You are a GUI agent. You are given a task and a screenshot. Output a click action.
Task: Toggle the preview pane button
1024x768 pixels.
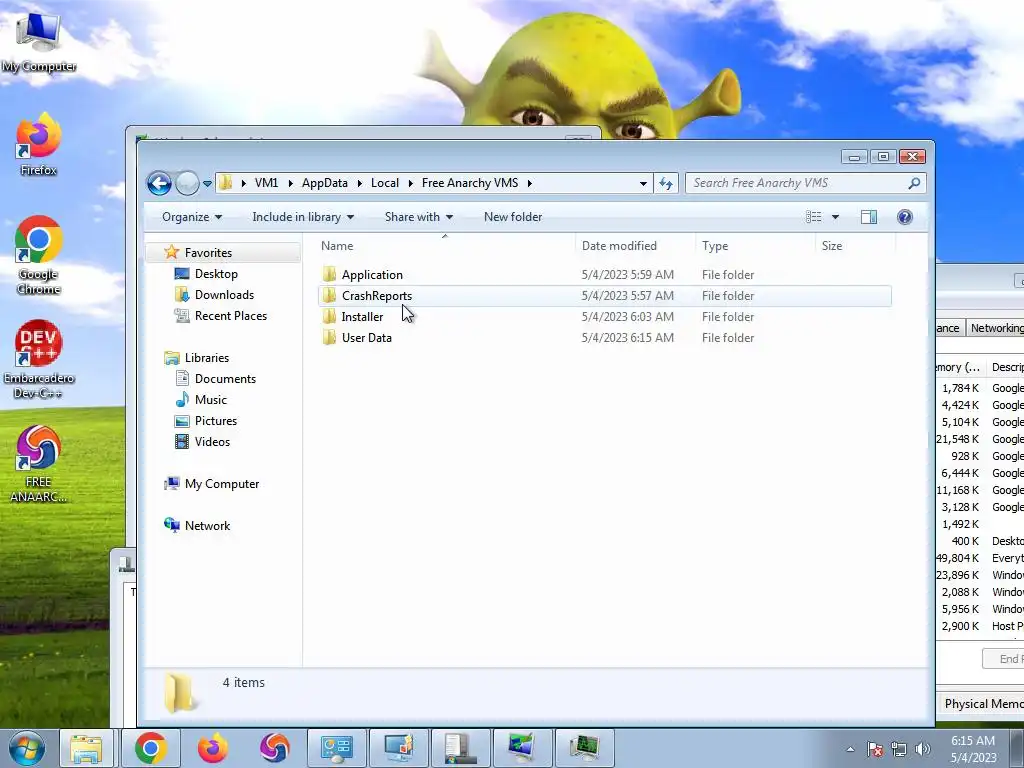[869, 217]
